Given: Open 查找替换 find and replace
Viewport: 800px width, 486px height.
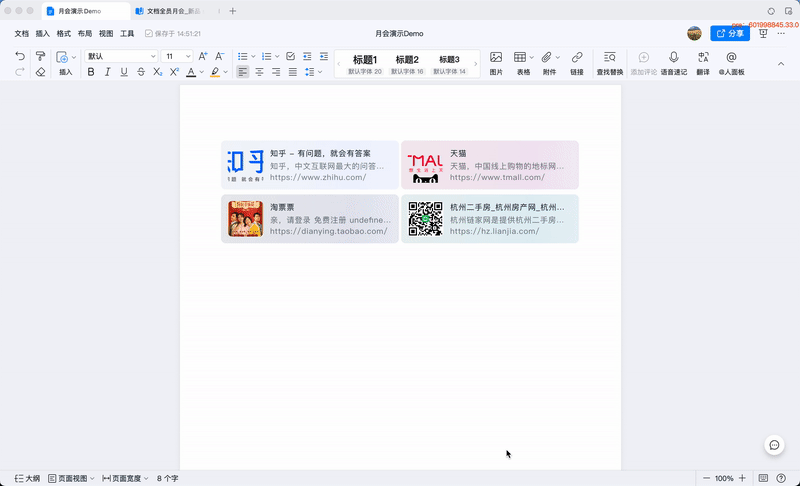Looking at the screenshot, I should [x=610, y=63].
